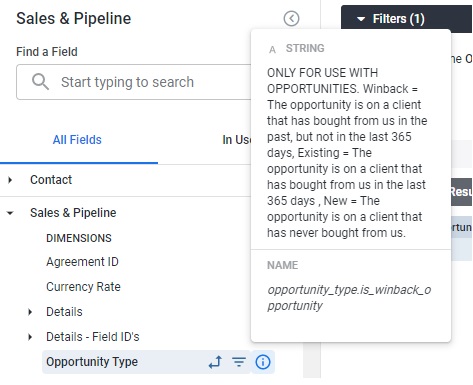The height and width of the screenshot is (385, 473).
Task: Collapse the field picker with the arrow icon
Action: point(291,19)
